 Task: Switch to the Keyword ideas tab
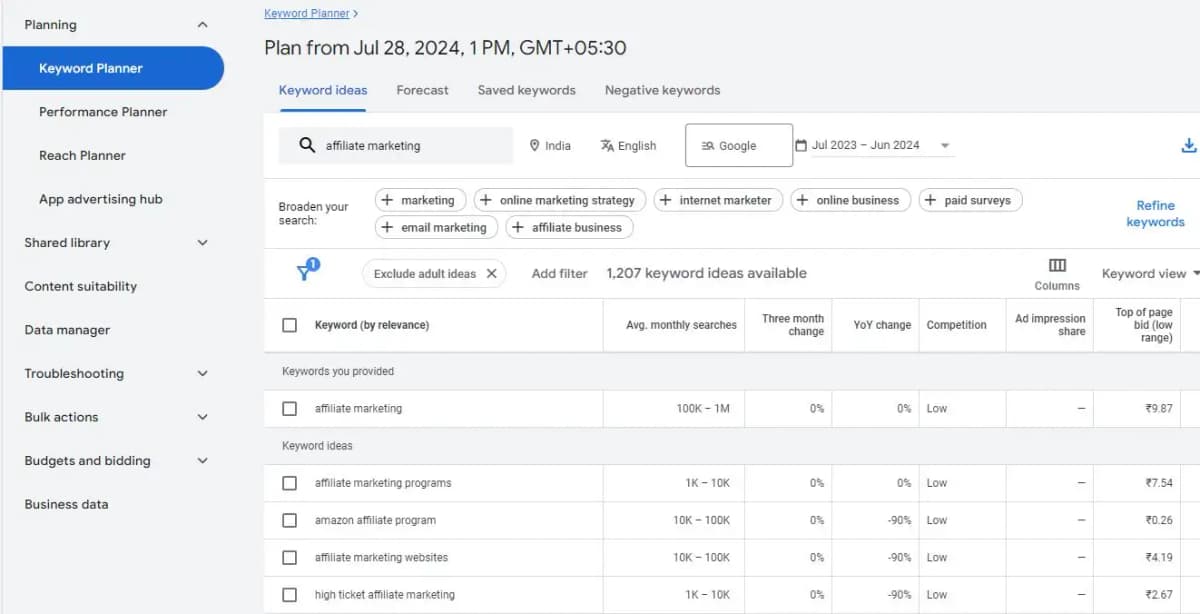click(x=323, y=90)
